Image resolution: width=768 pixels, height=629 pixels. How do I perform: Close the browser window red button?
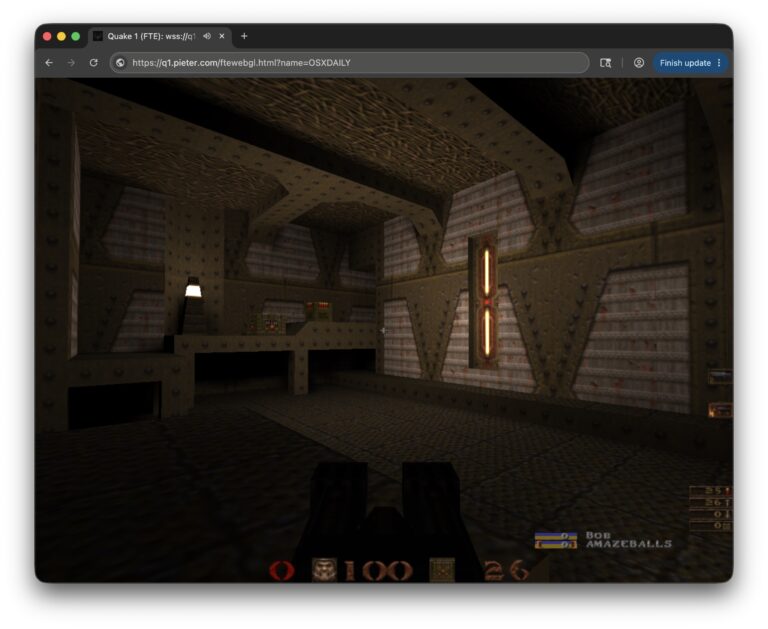tap(47, 36)
